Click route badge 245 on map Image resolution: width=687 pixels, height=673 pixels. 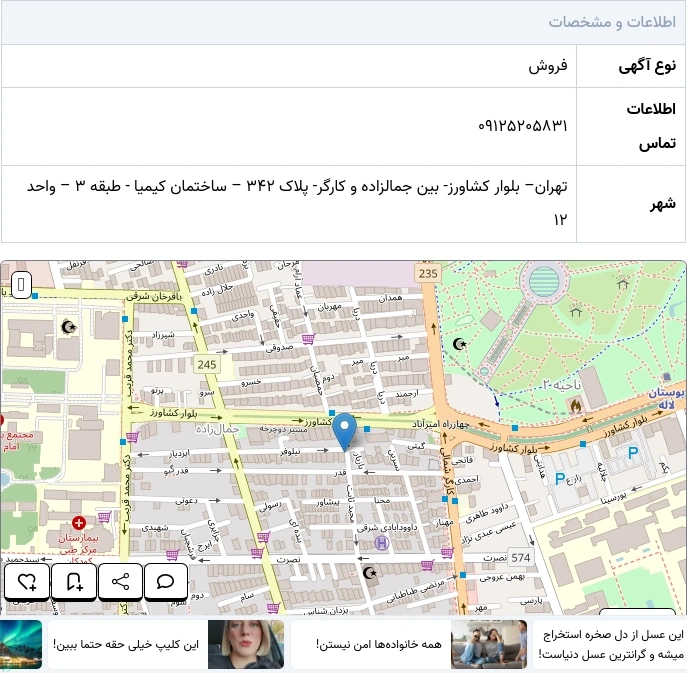tap(206, 365)
